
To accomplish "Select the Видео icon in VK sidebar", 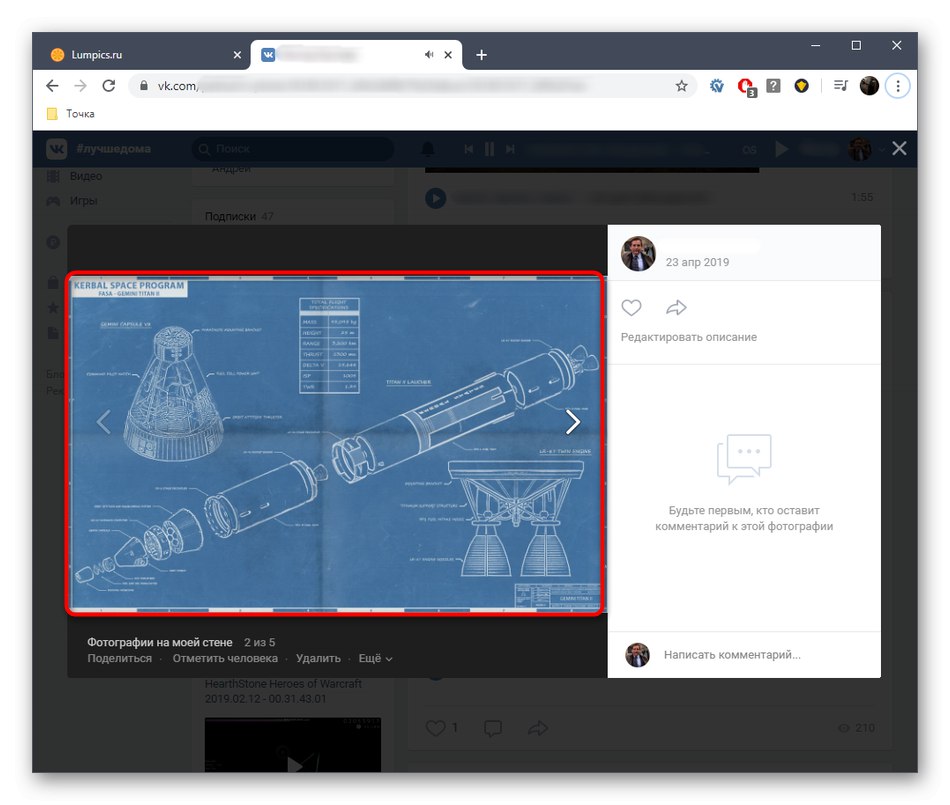I will pyautogui.click(x=52, y=175).
